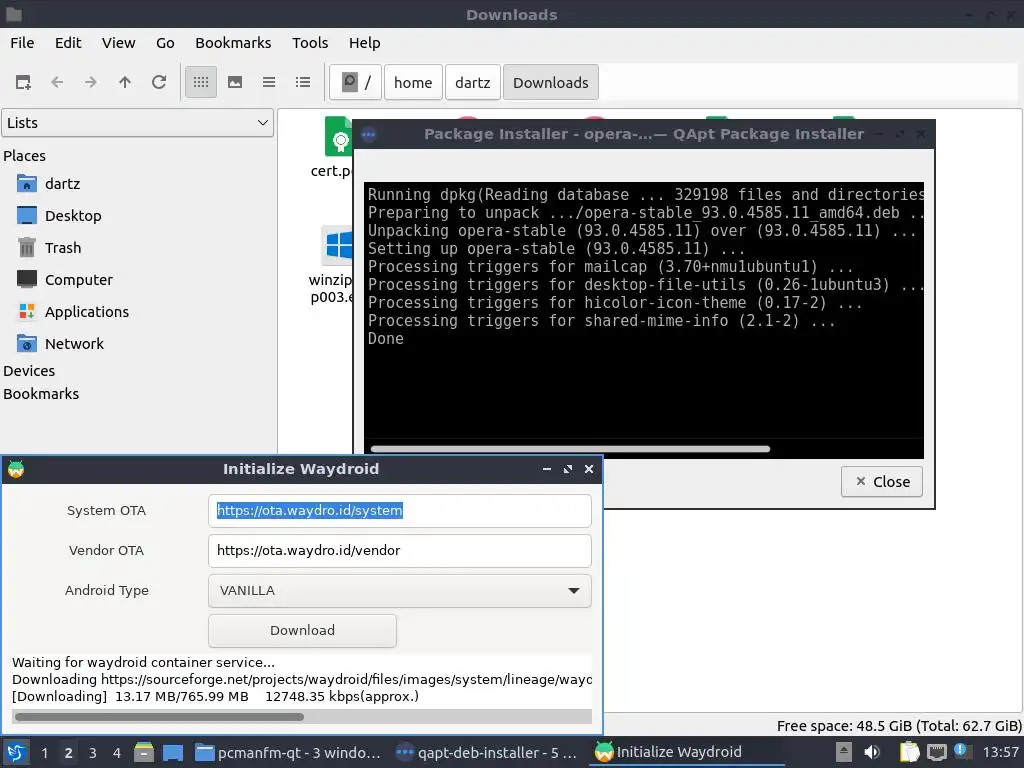This screenshot has height=768, width=1024.
Task: Switch to Initialize Waydroid taskbar entry
Action: tap(686, 753)
